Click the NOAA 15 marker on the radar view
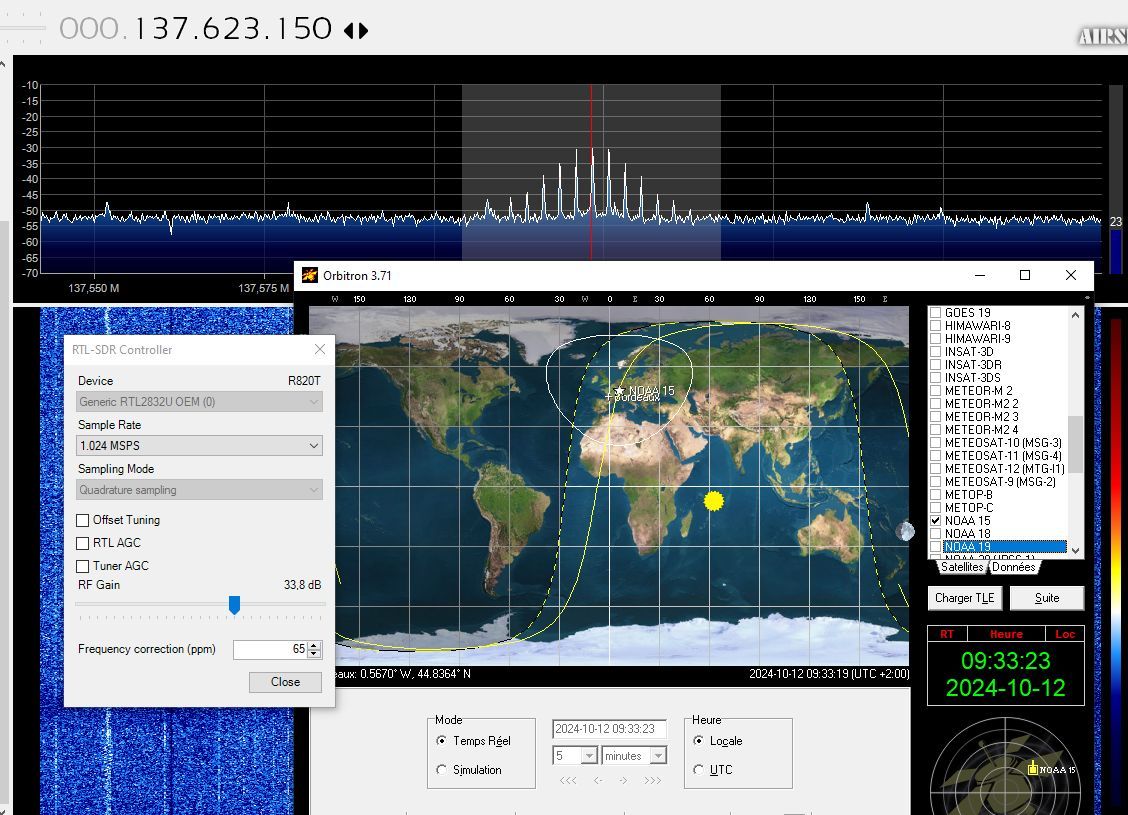Screen dimensions: 1128x815 pyautogui.click(x=1032, y=768)
